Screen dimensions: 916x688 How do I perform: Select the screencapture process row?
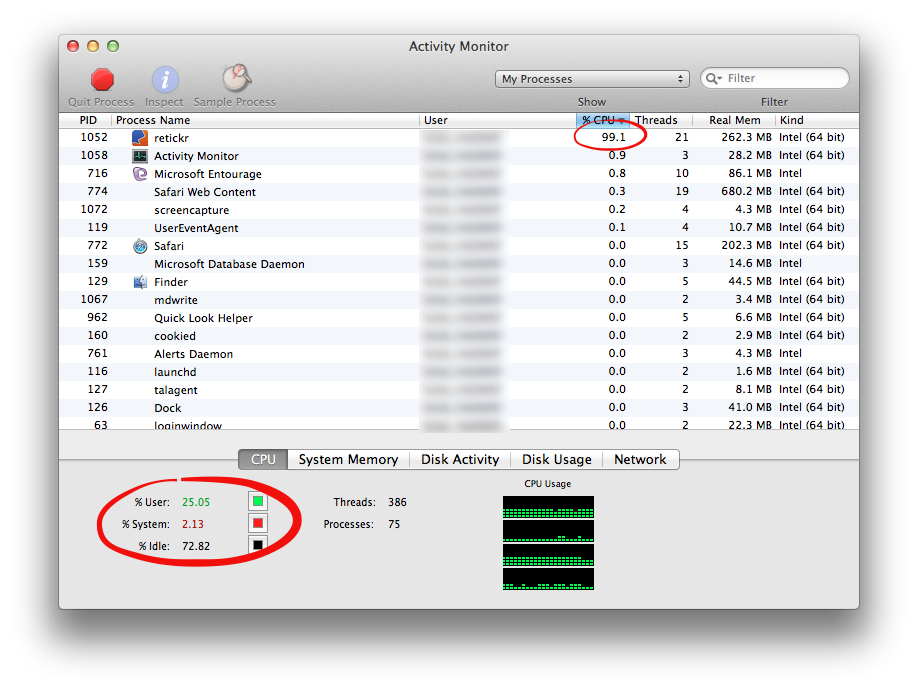click(459, 210)
